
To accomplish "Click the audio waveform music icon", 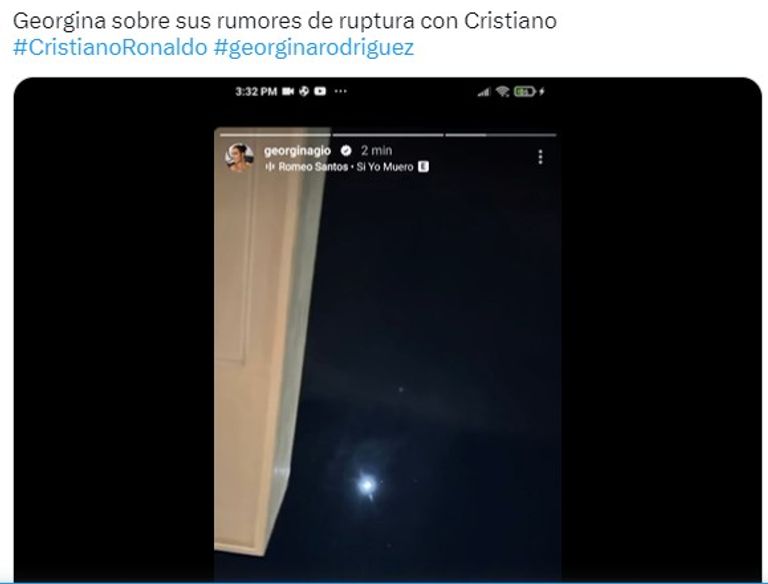I will (269, 167).
